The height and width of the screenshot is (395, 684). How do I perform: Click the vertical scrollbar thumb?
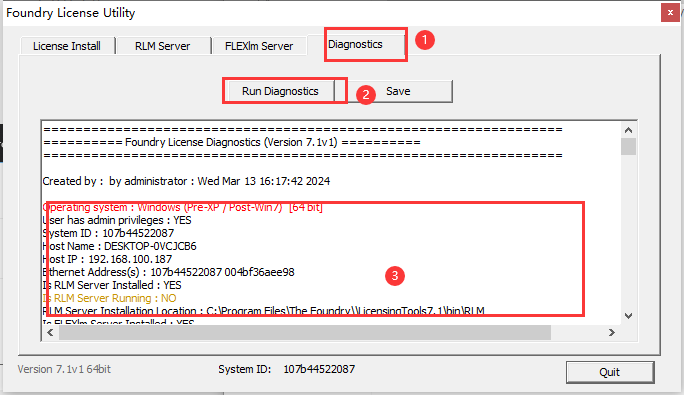point(628,146)
